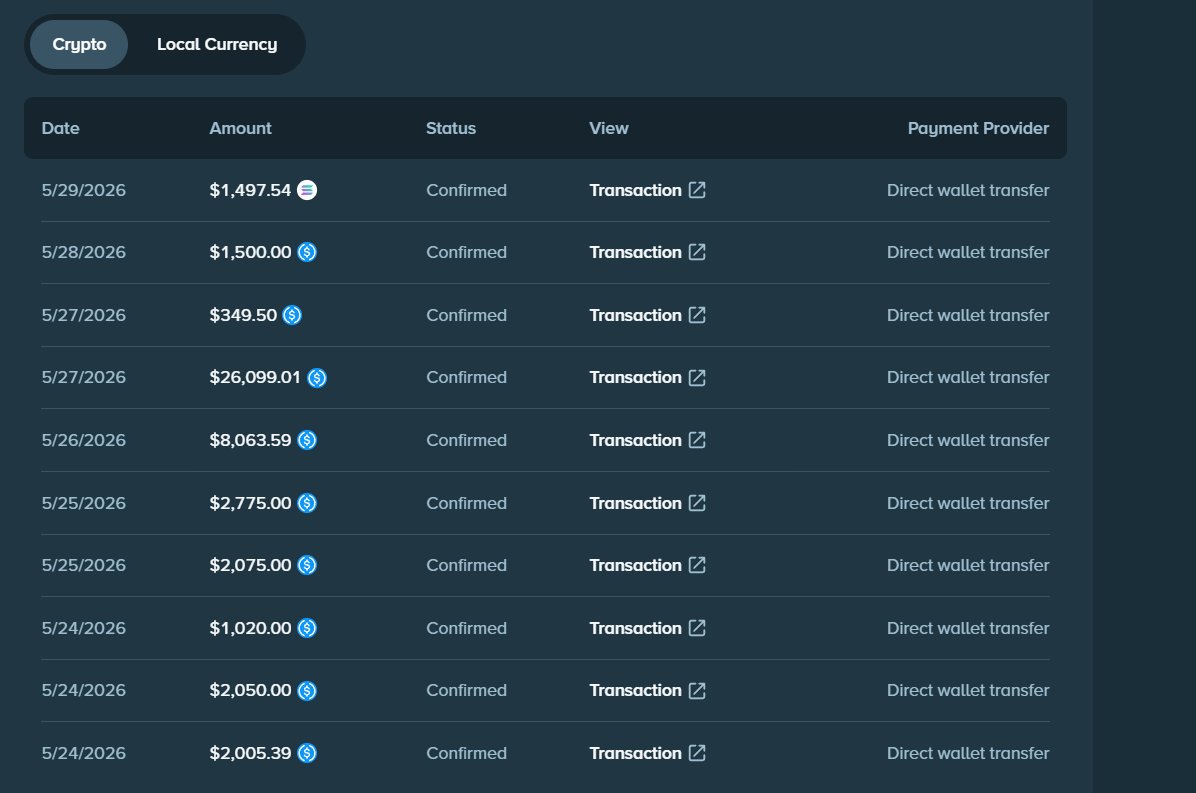The image size is (1196, 793).
Task: Select the $1,500.00 amount
Action: 250,252
